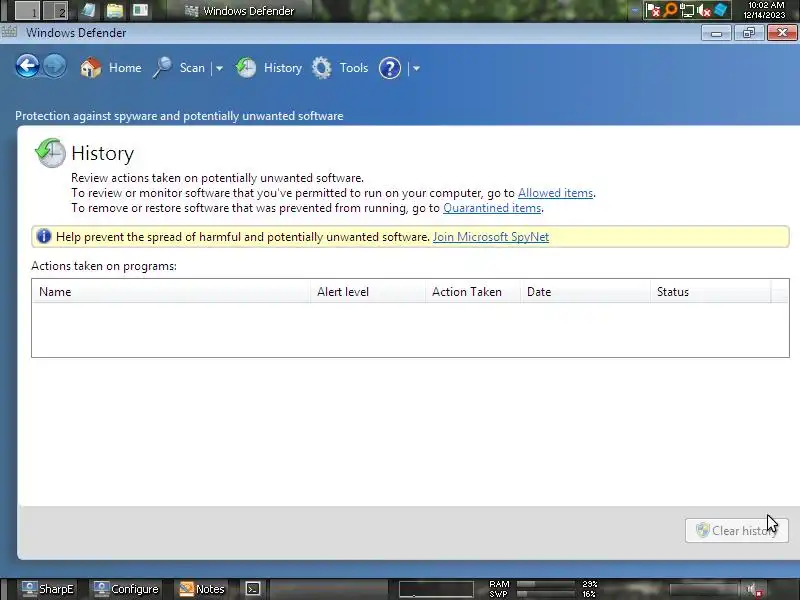This screenshot has width=800, height=600.
Task: Sort by the Date column header
Action: (x=585, y=292)
